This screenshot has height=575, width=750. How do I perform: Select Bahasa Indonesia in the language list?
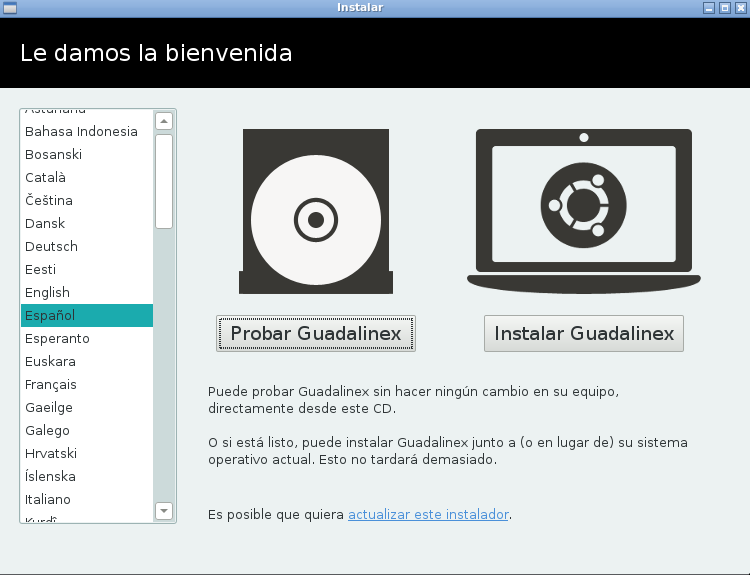87,132
